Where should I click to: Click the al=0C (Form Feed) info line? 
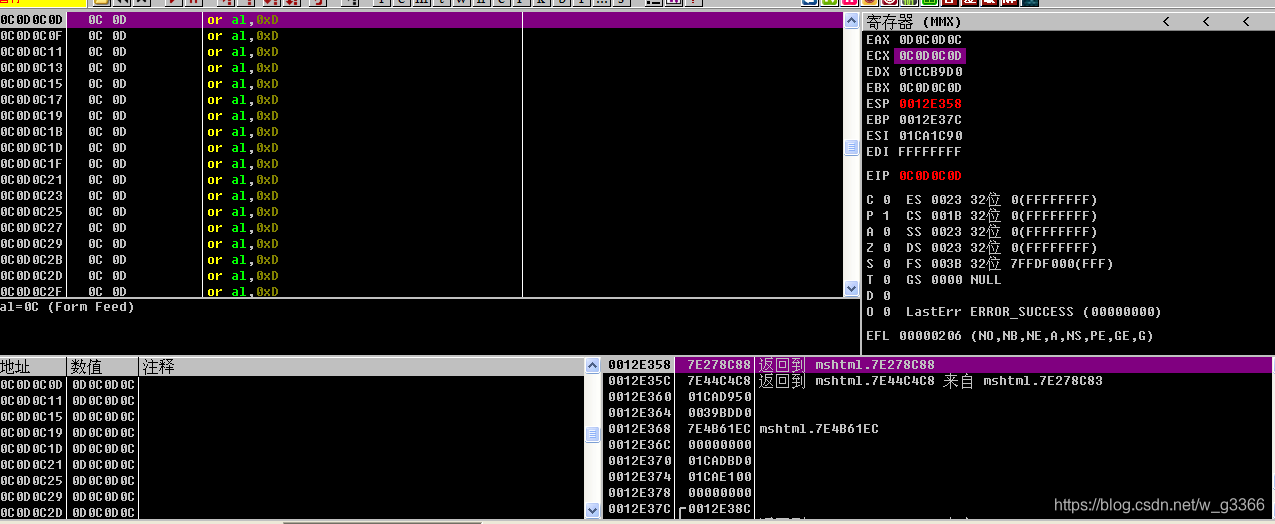67,307
